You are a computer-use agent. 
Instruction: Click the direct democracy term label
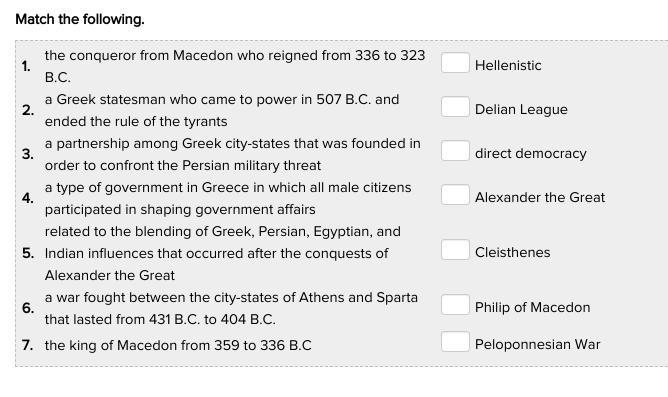[530, 153]
